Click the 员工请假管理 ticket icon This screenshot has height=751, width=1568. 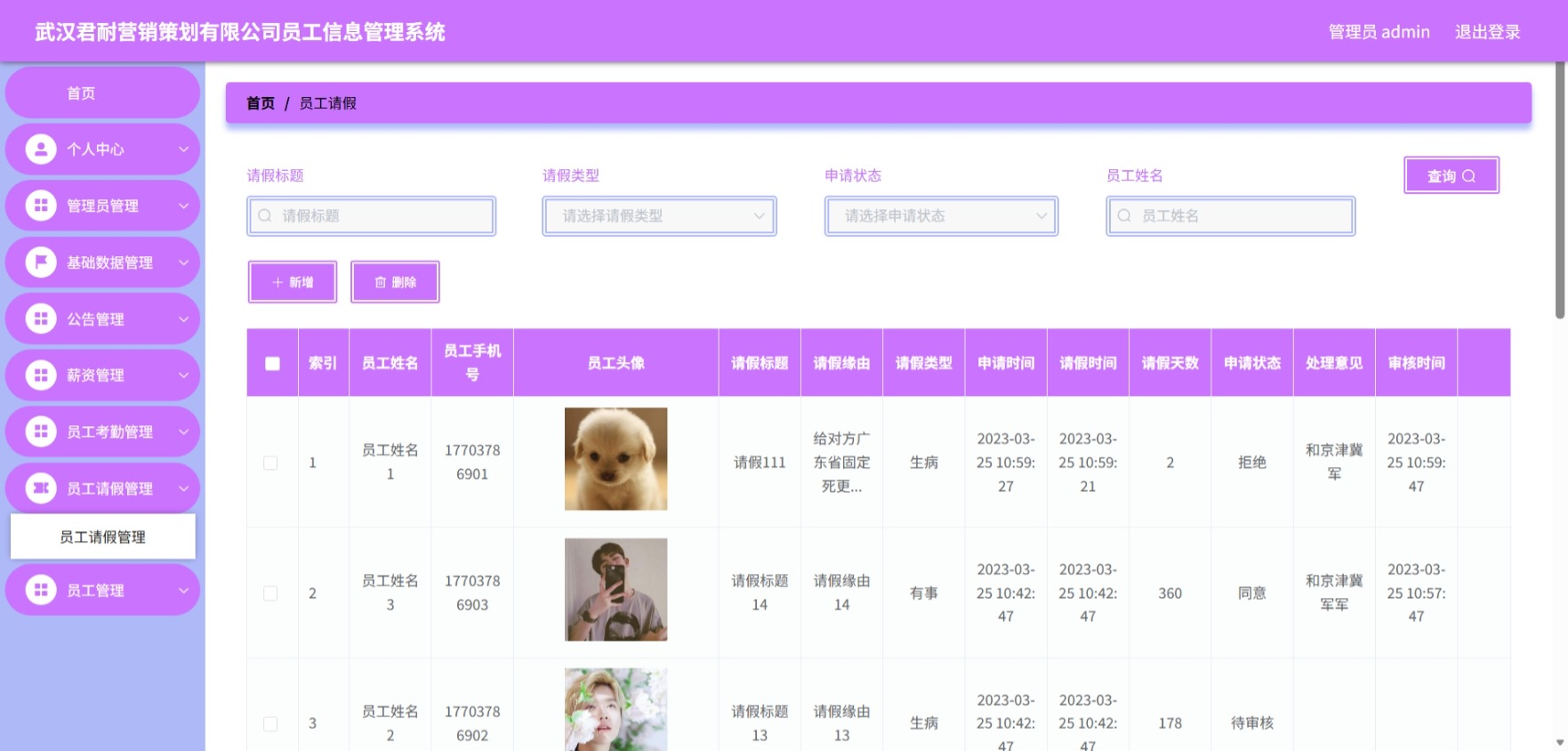[41, 489]
